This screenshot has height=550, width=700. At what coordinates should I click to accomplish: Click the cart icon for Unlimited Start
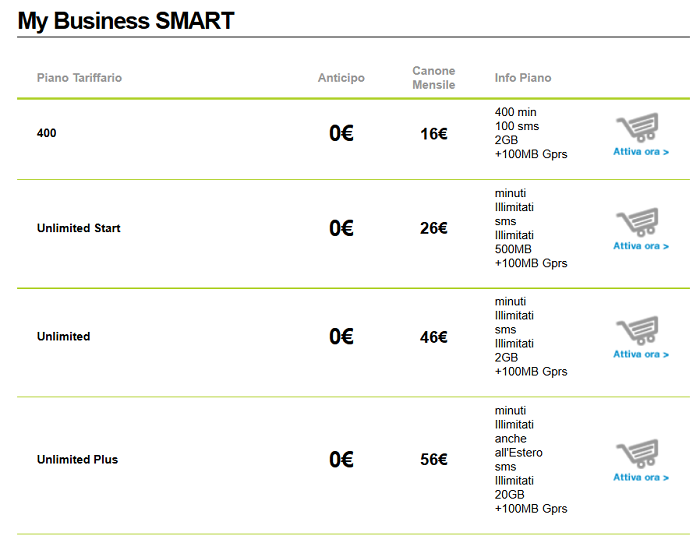pos(638,222)
